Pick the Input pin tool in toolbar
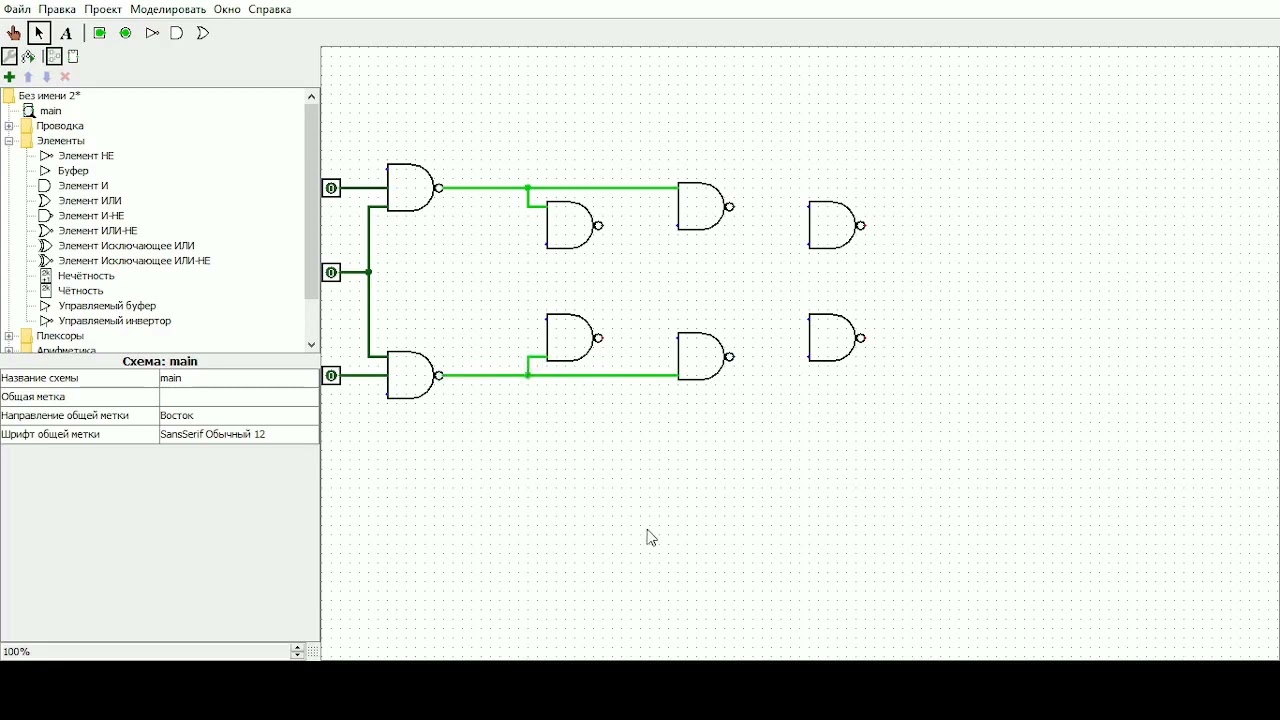This screenshot has width=1280, height=720. click(x=100, y=33)
